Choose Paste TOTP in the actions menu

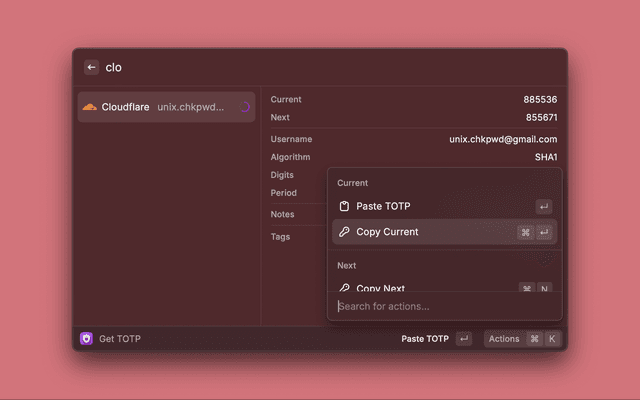tap(383, 206)
